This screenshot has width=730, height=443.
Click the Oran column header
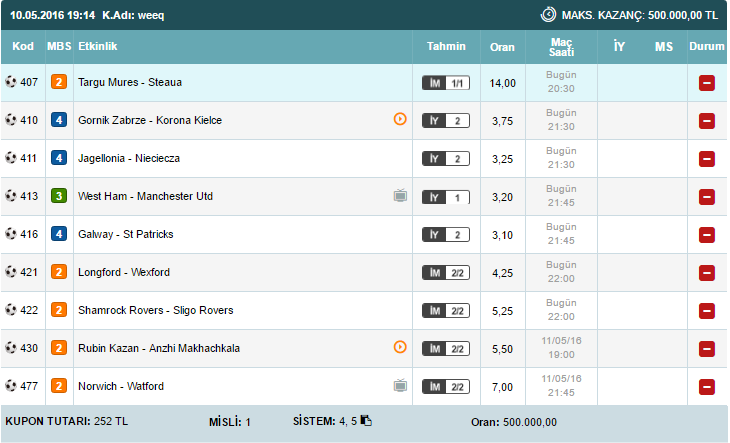tap(502, 47)
